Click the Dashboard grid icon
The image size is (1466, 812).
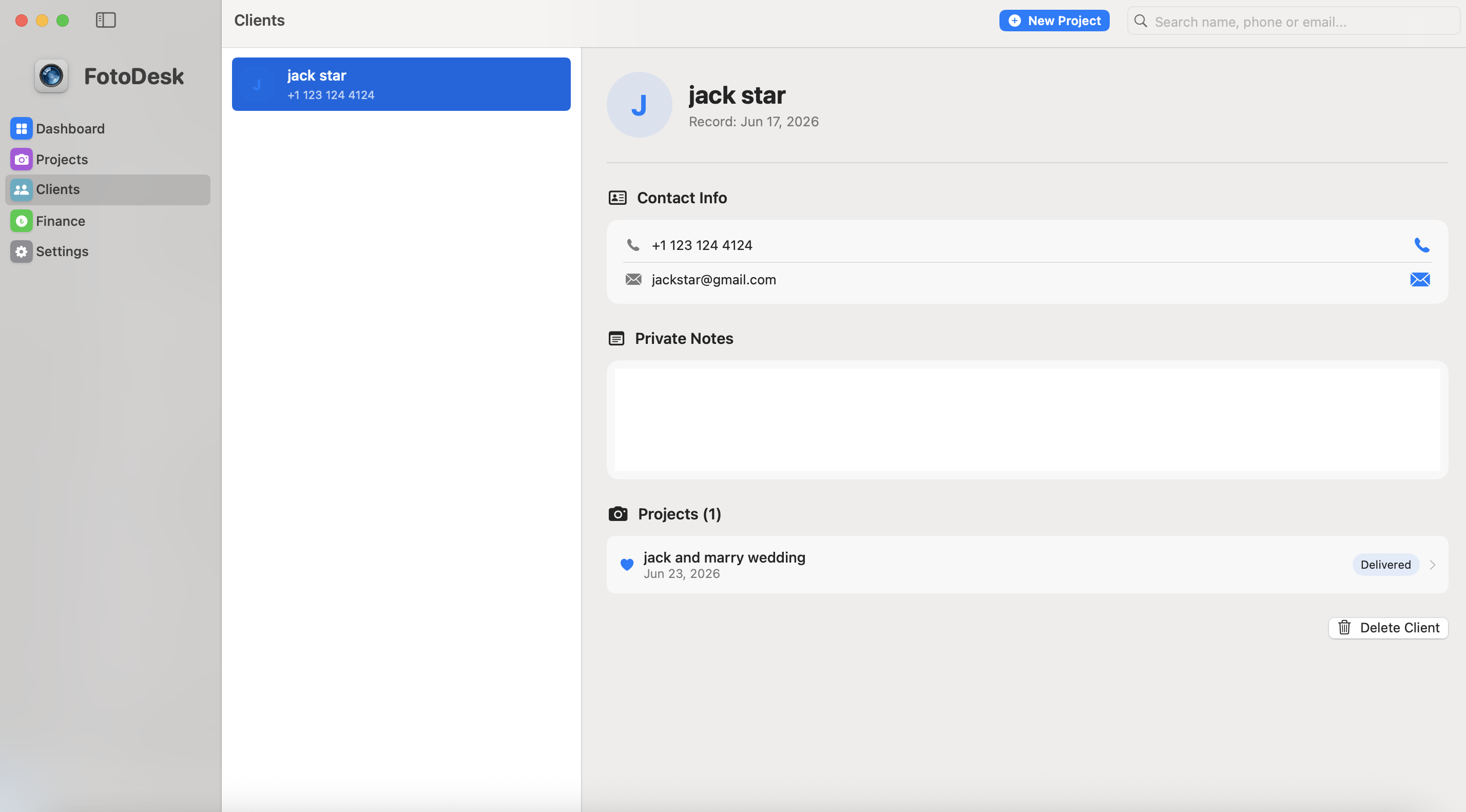pos(22,129)
